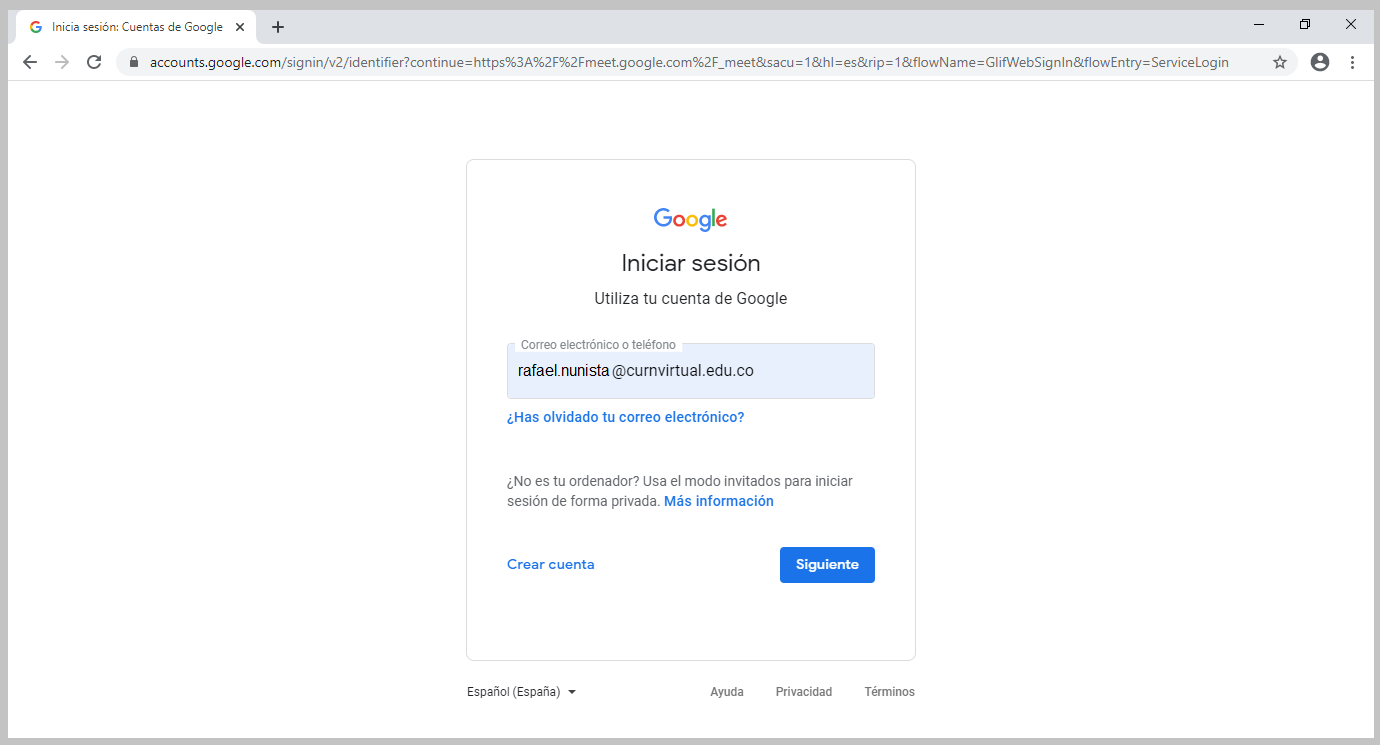This screenshot has height=745, width=1380.
Task: Open a new browser tab
Action: click(277, 27)
